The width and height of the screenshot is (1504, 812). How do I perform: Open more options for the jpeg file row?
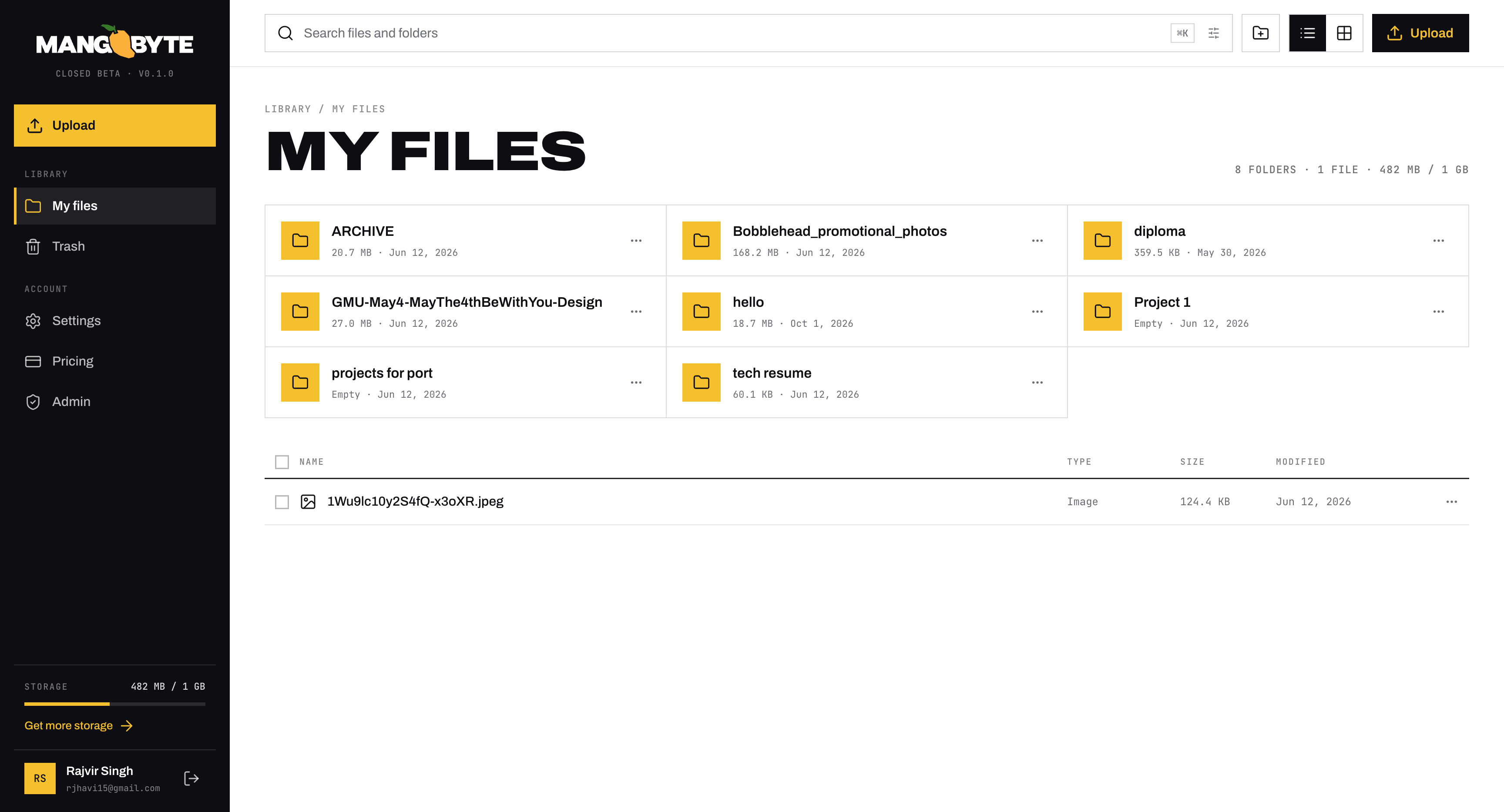(1451, 501)
